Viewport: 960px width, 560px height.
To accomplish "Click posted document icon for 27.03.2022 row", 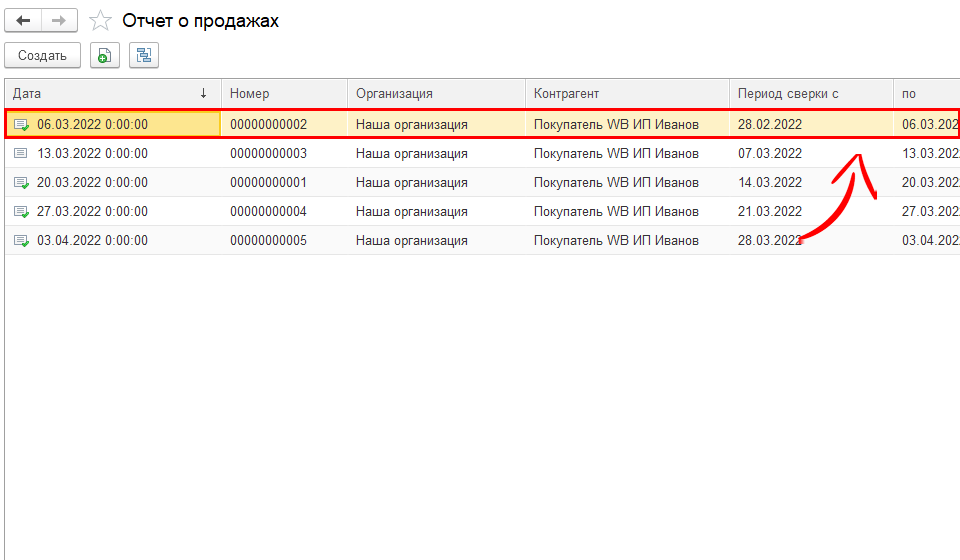I will click(21, 212).
